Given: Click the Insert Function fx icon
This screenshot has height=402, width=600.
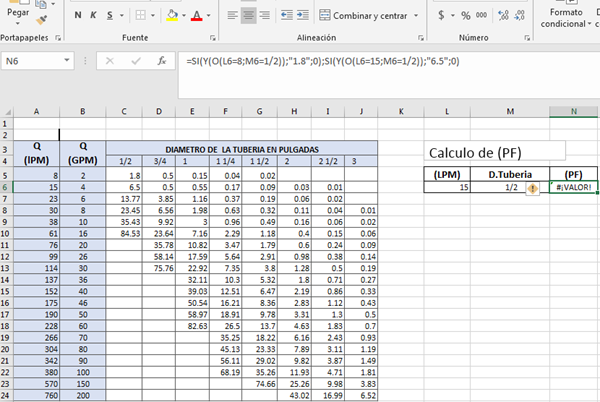Looking at the screenshot, I should (x=161, y=61).
